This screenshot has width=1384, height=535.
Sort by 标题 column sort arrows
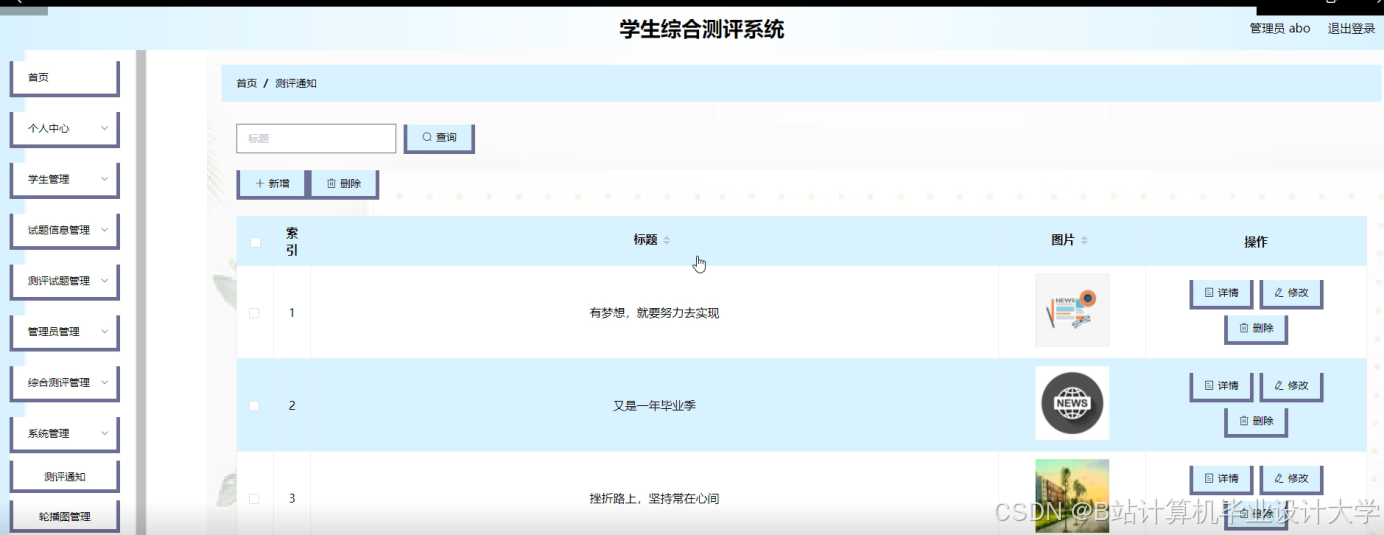[x=667, y=240]
